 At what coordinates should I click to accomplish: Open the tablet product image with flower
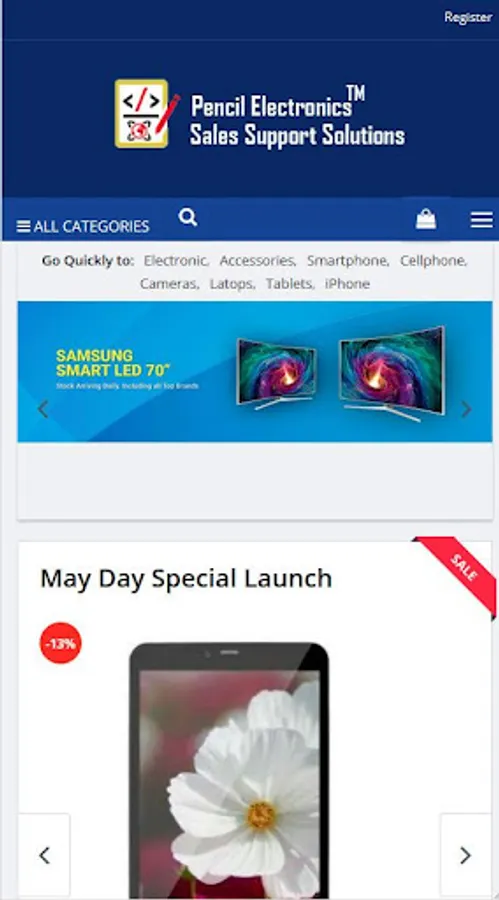(x=229, y=769)
